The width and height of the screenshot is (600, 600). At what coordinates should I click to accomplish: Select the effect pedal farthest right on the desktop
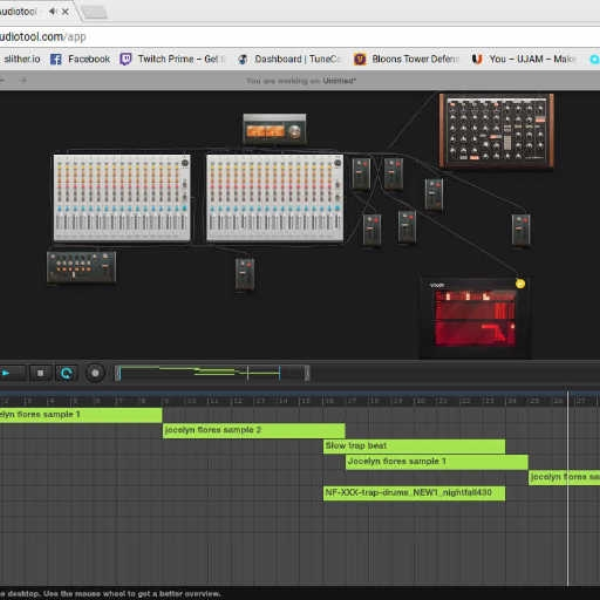[x=521, y=230]
